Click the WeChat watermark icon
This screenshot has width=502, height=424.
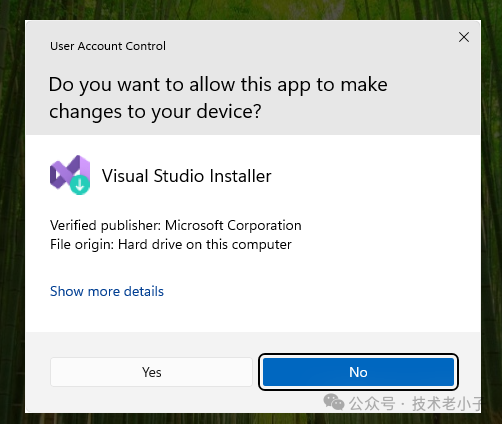click(334, 402)
